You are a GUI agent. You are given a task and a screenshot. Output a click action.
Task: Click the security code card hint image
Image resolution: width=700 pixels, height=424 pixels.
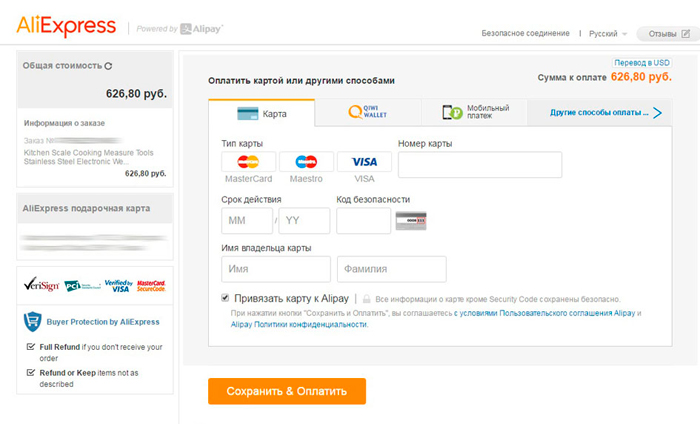tap(411, 220)
